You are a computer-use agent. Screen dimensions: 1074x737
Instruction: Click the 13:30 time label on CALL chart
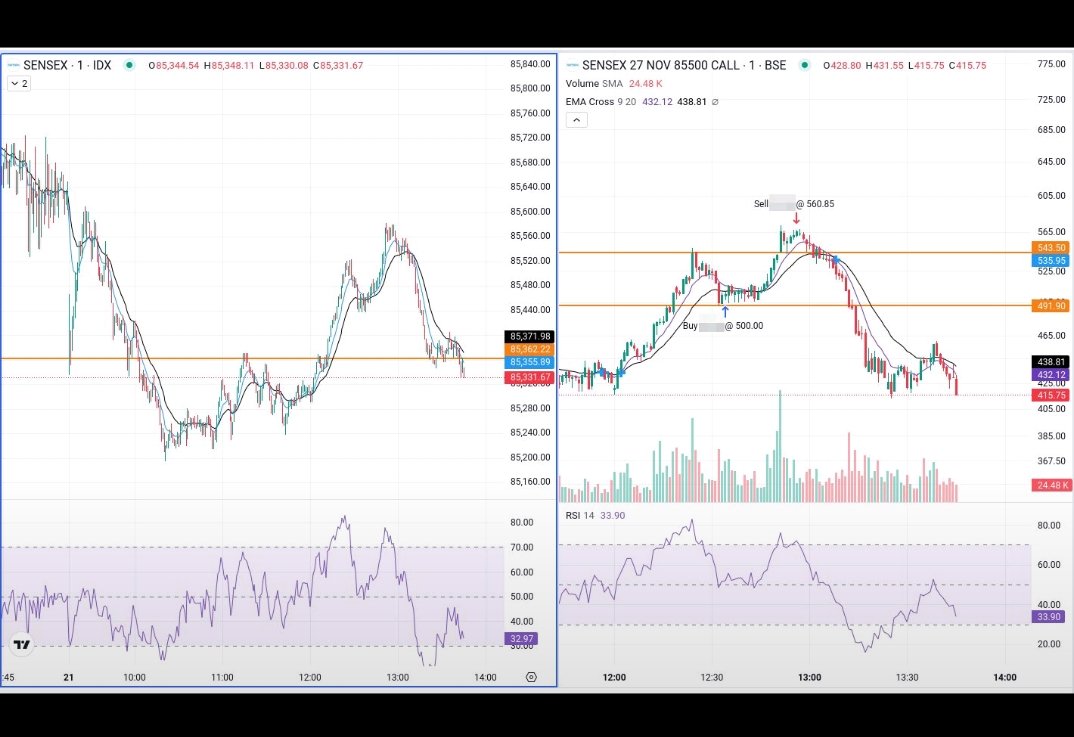907,677
